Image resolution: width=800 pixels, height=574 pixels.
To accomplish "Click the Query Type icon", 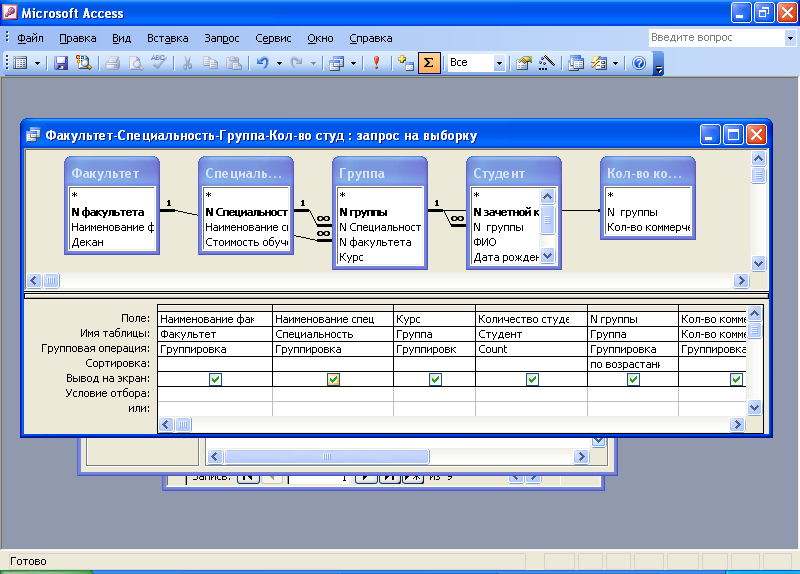I will pyautogui.click(x=336, y=63).
